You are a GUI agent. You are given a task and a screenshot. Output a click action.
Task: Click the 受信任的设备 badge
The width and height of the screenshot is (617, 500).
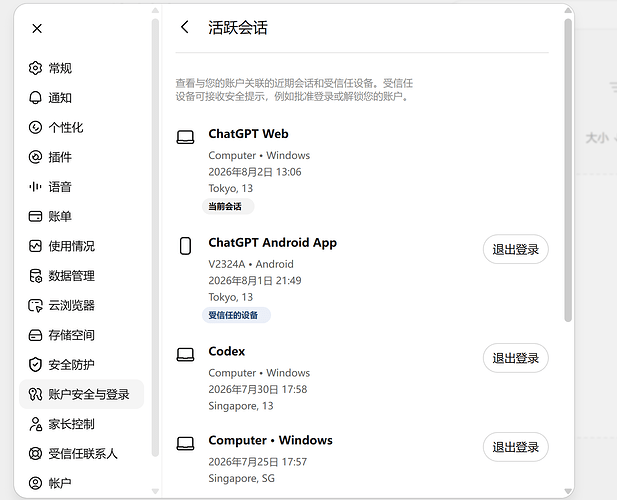click(x=236, y=315)
